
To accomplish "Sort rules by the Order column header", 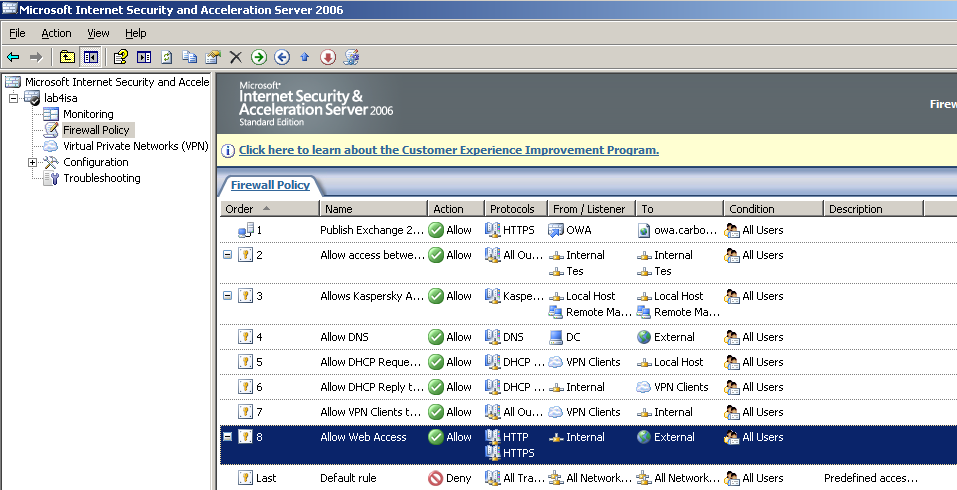I will [270, 209].
